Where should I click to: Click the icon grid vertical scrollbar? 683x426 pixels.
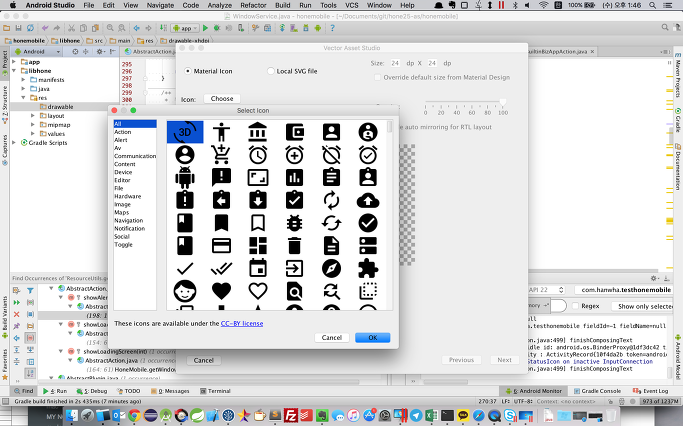tap(389, 127)
